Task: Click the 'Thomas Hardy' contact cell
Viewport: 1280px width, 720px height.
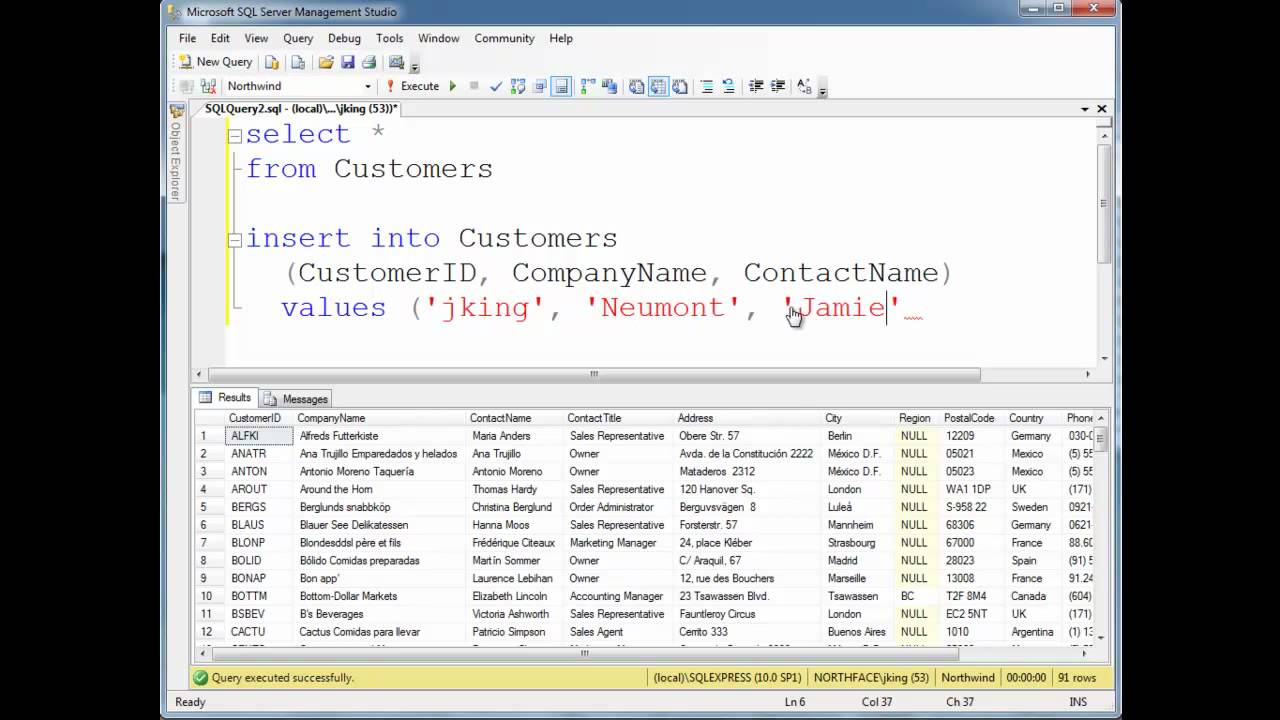Action: (516, 489)
